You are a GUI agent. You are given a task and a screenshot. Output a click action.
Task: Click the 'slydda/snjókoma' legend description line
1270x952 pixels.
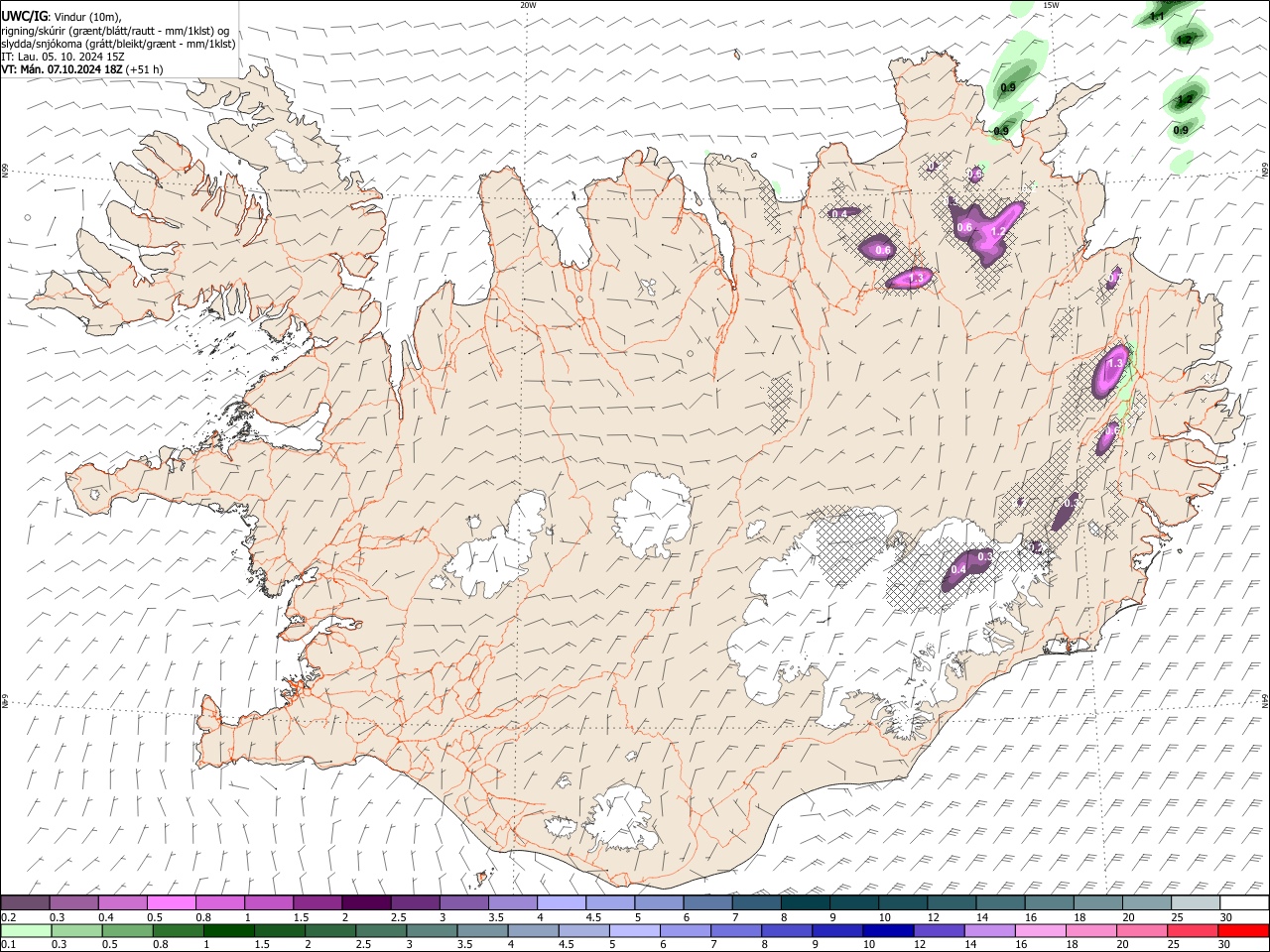(118, 44)
